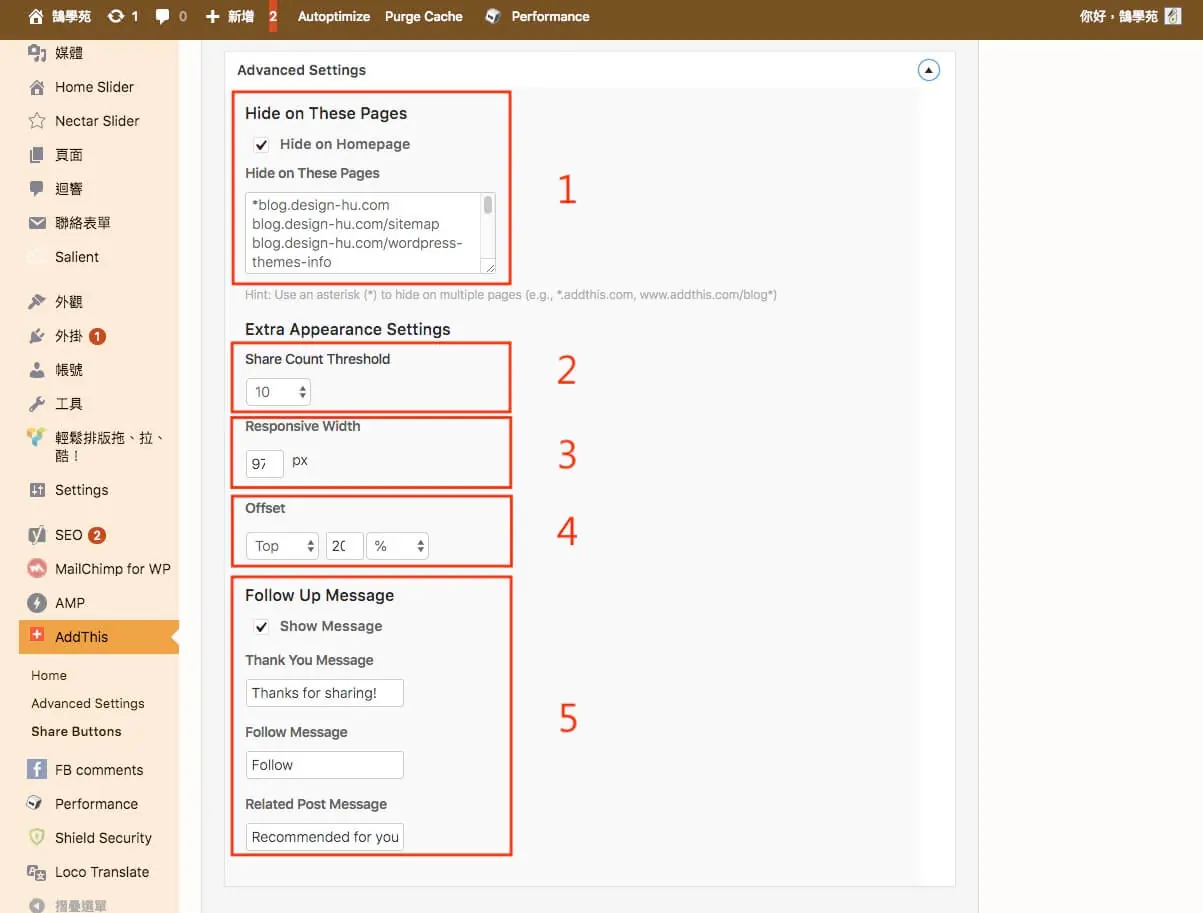Screen dimensions: 1203x913
Task: Click the FB comments Facebook icon
Action: tap(37, 769)
